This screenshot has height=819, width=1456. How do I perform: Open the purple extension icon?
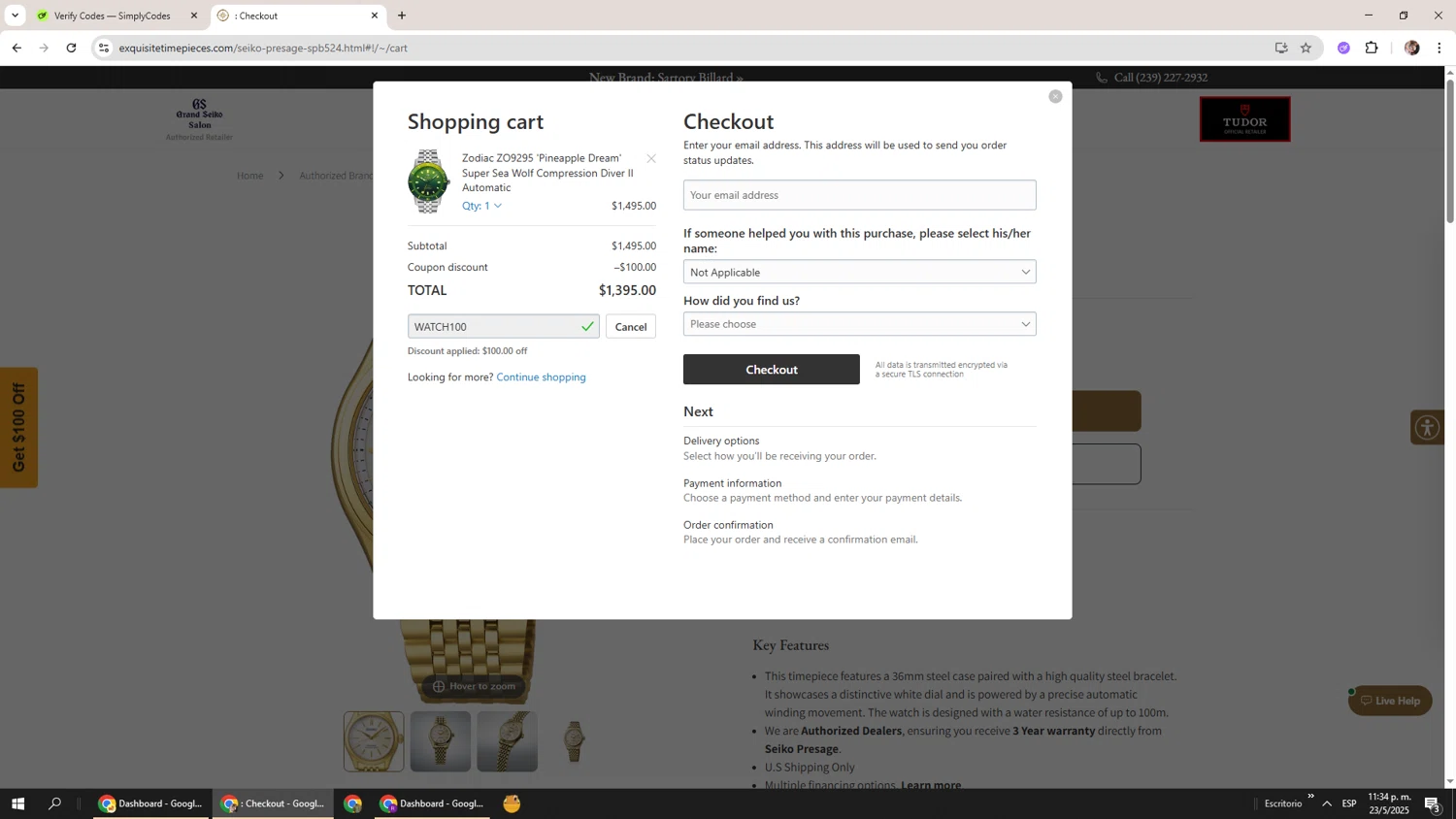tap(1343, 48)
